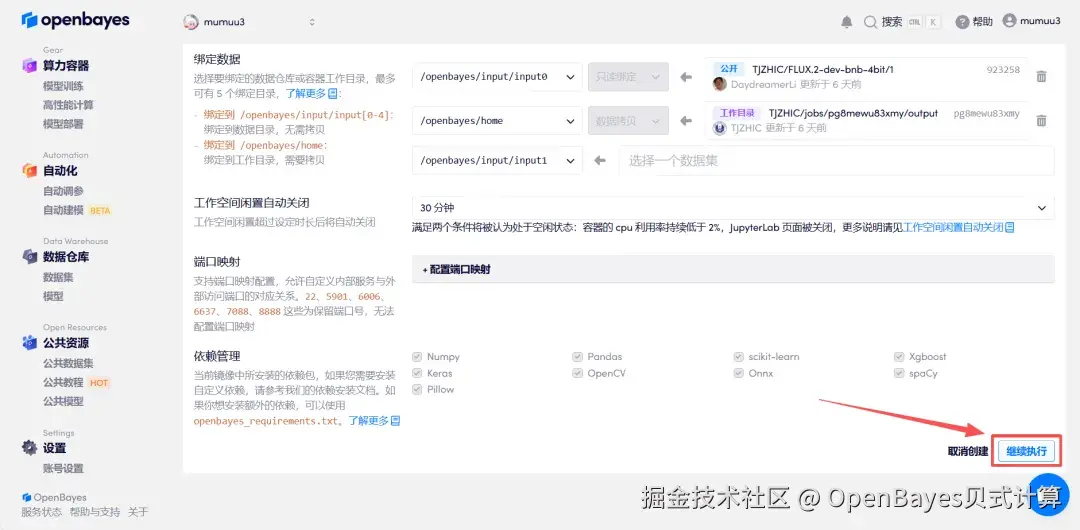This screenshot has width=1080, height=530.
Task: Click the search magnifier icon
Action: (x=870, y=22)
